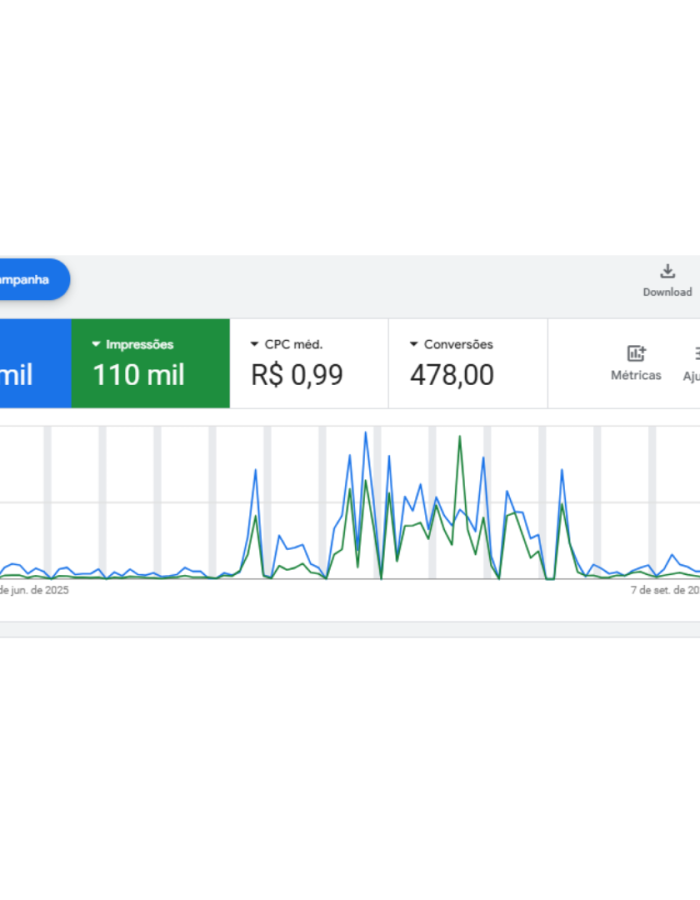
Task: Click the tallest blue peak in chart
Action: click(x=366, y=433)
